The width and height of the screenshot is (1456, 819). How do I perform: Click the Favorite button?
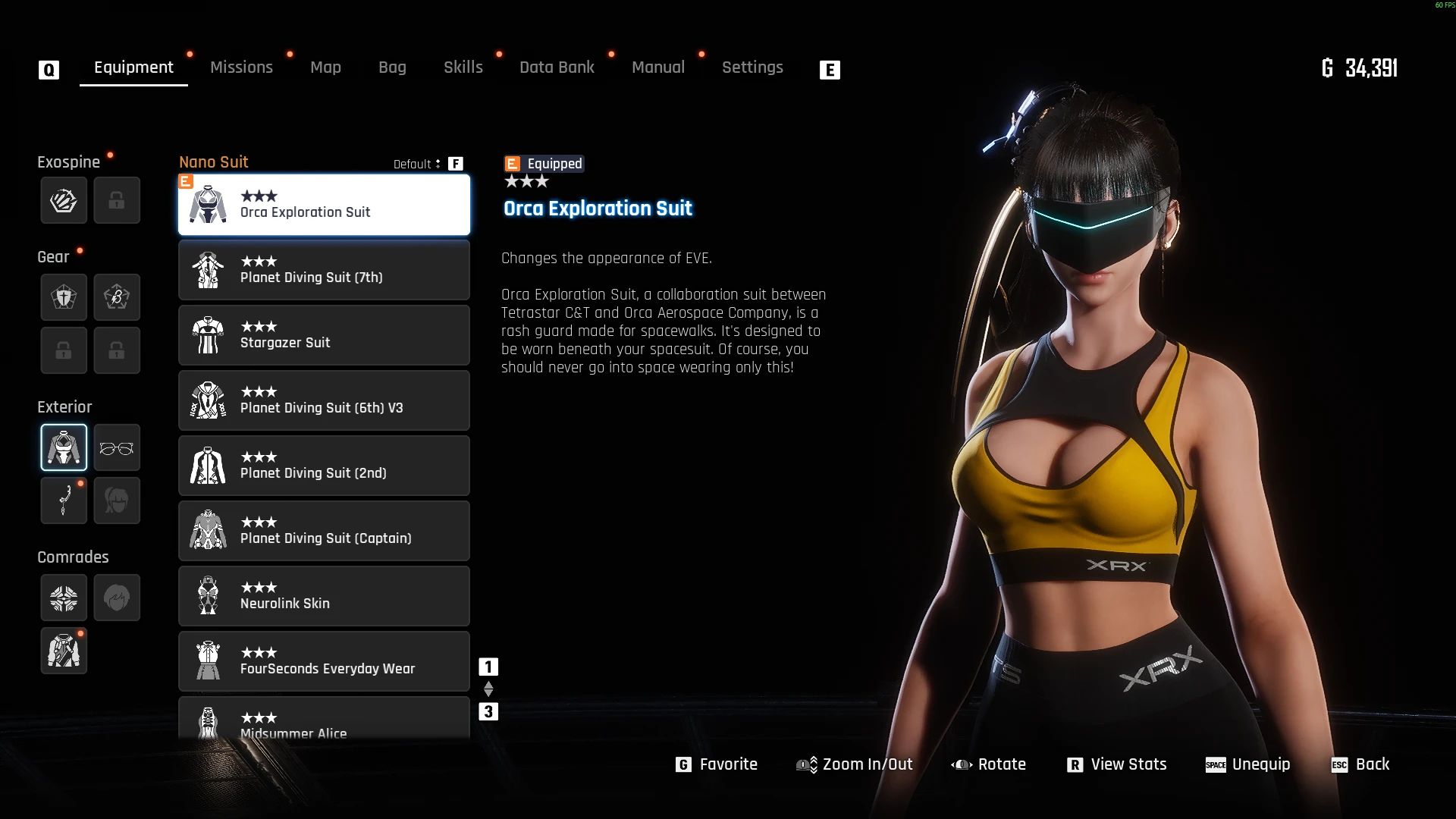tap(717, 764)
